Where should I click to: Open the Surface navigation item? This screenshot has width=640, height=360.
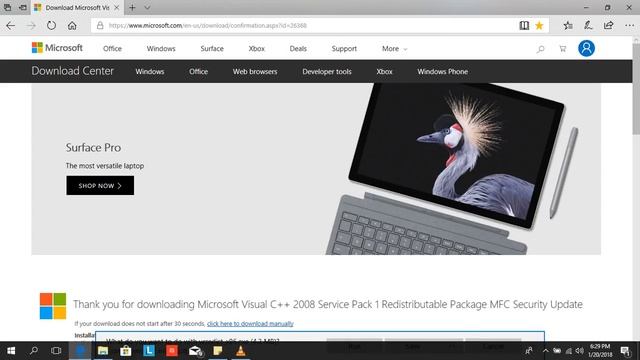212,49
